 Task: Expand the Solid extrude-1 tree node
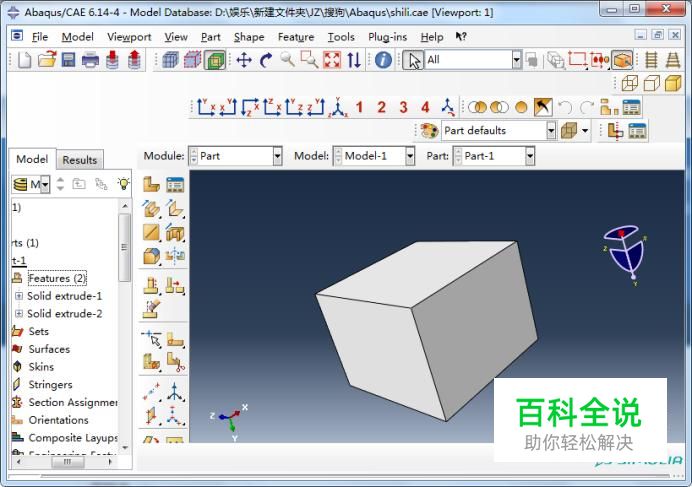point(19,296)
